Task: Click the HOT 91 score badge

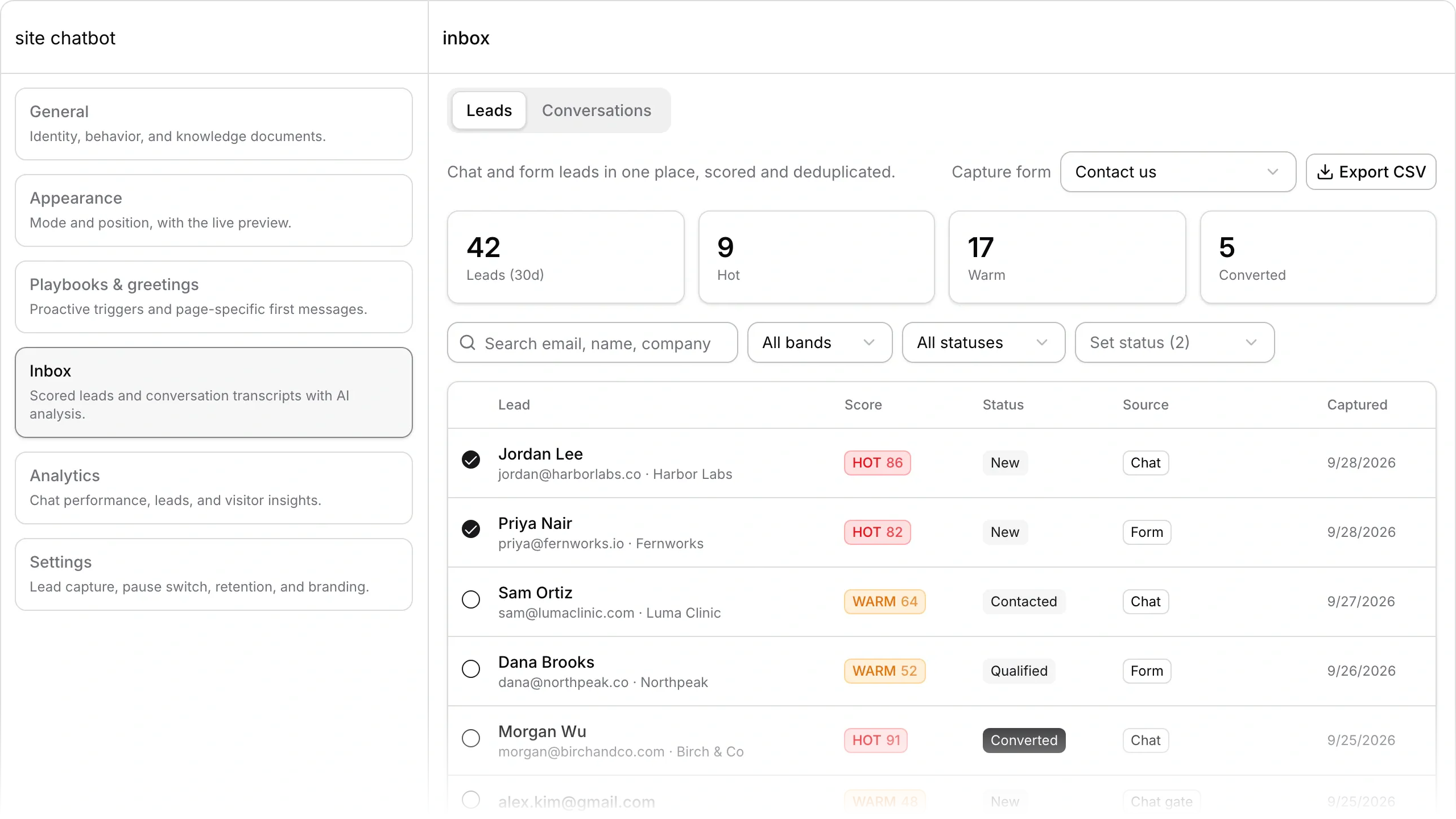Action: click(x=876, y=741)
